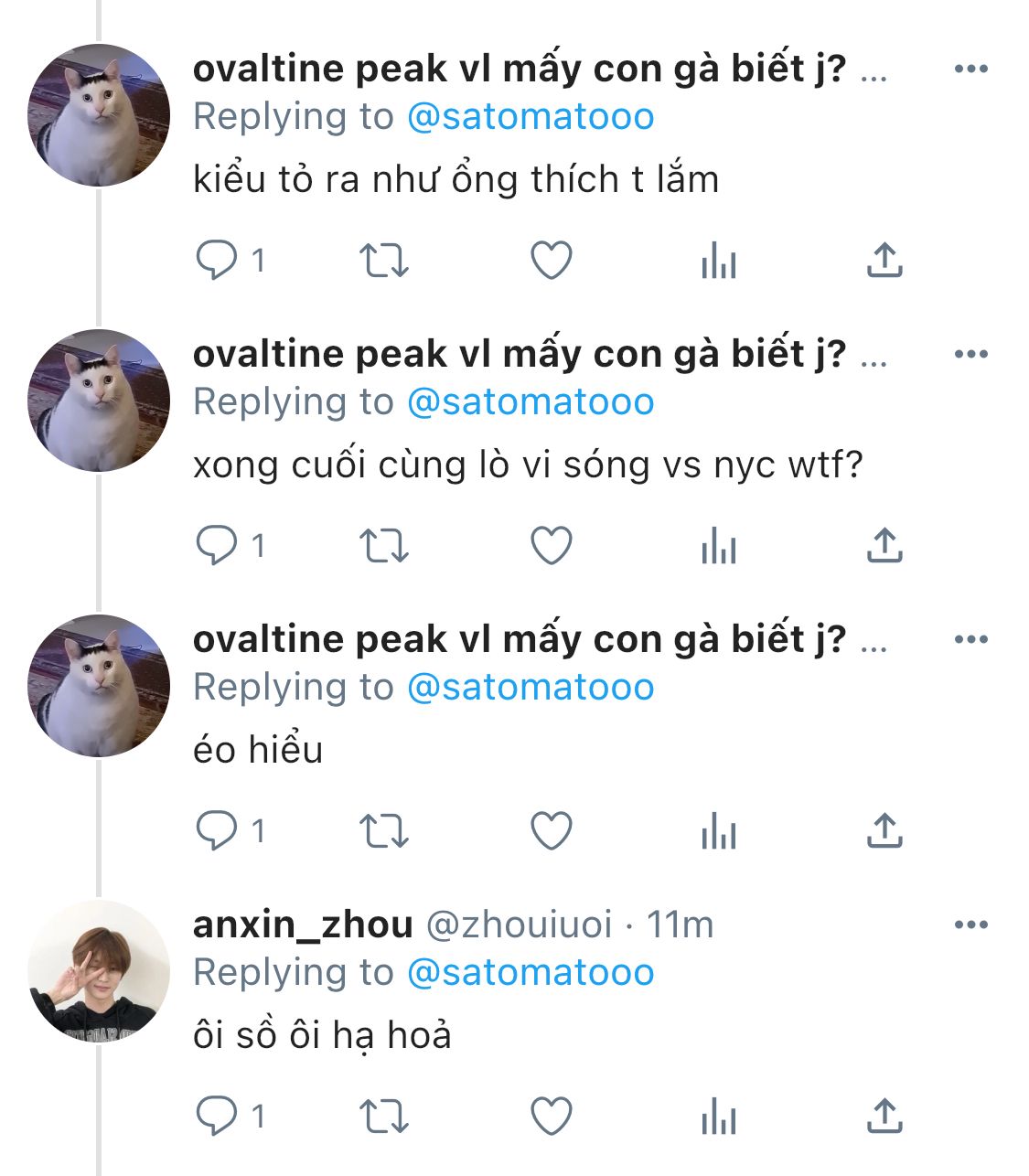
Task: Retweet the "xong cuối cùng" tweet
Action: pyautogui.click(x=383, y=546)
